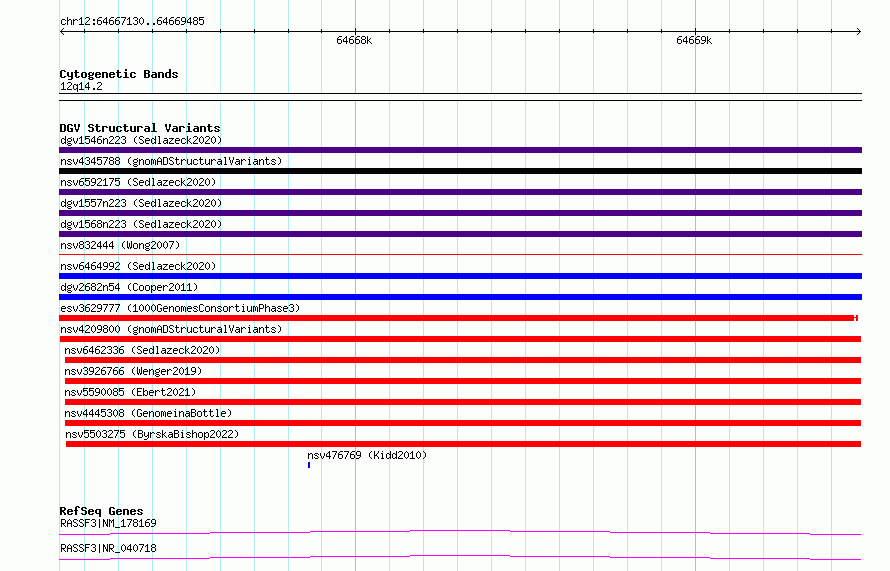Click the magenta RASSF3|NM_178169 transcript line

pos(460,532)
